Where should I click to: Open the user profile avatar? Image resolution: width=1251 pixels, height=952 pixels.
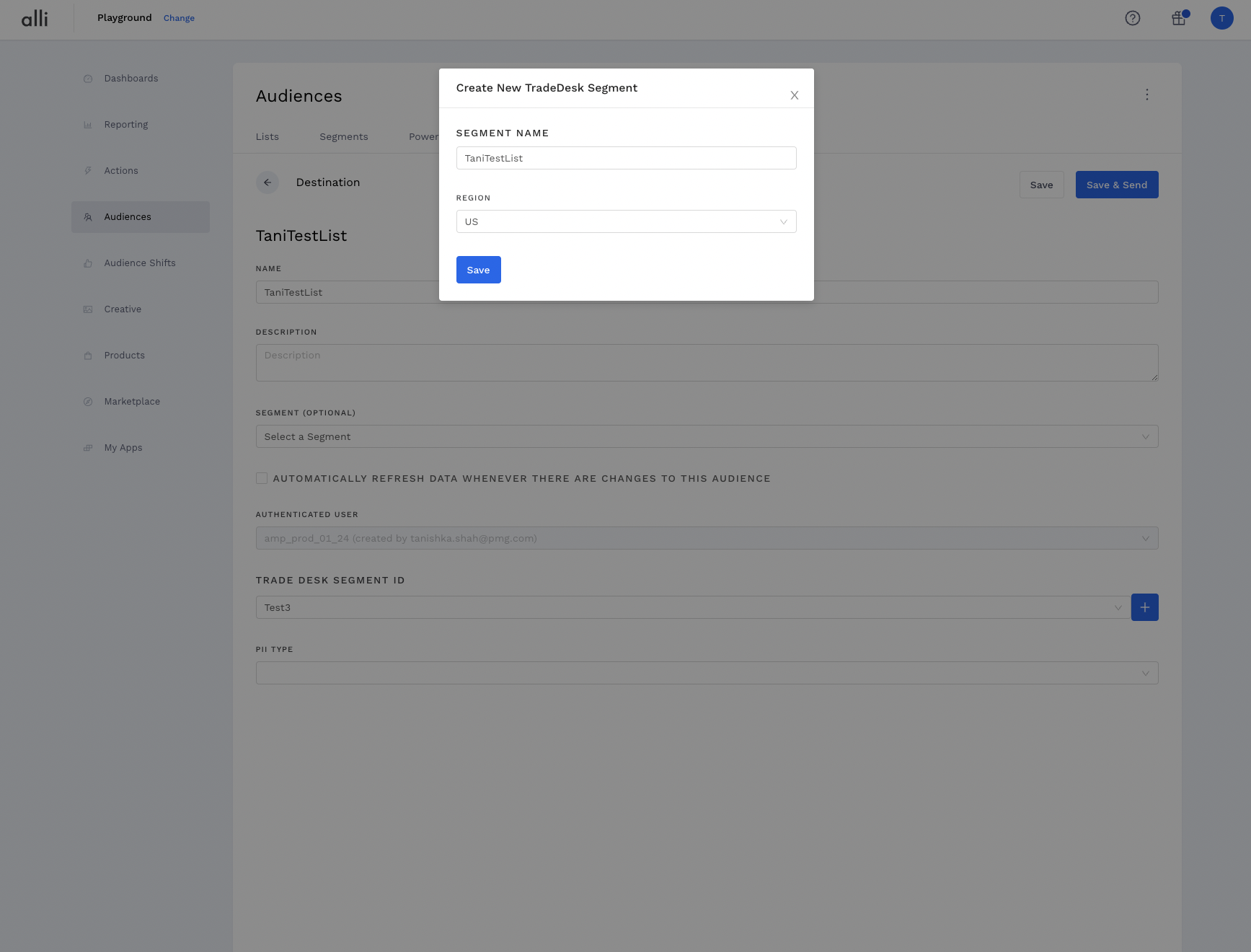click(1221, 18)
